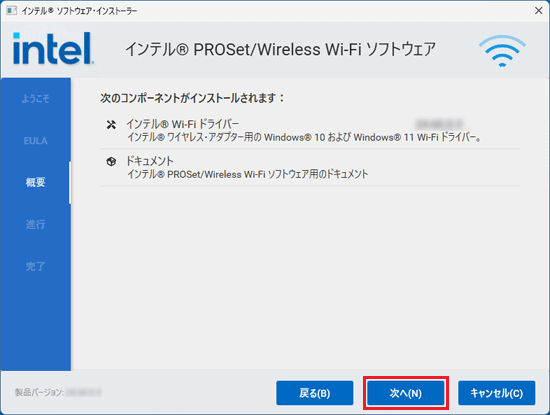Click the Windows 10/11 Wi-Fi driver description text

click(304, 137)
